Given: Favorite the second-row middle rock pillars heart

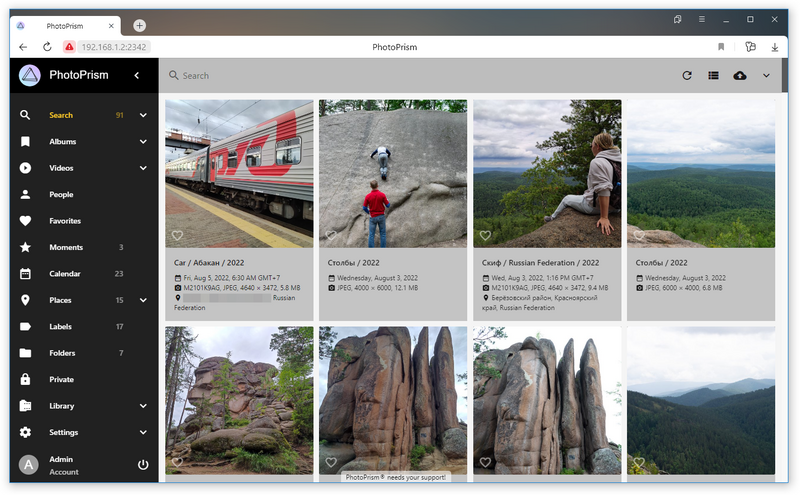Looking at the screenshot, I should pos(331,462).
